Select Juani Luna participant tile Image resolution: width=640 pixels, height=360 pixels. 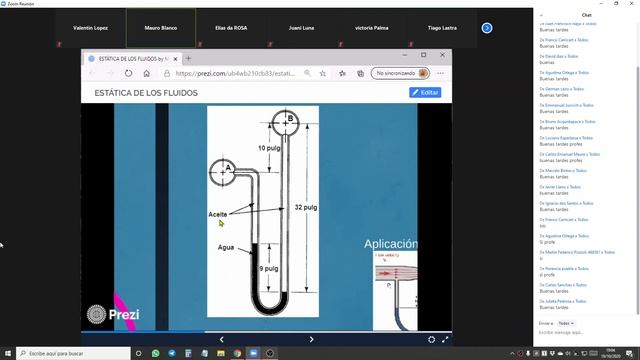pyautogui.click(x=301, y=28)
